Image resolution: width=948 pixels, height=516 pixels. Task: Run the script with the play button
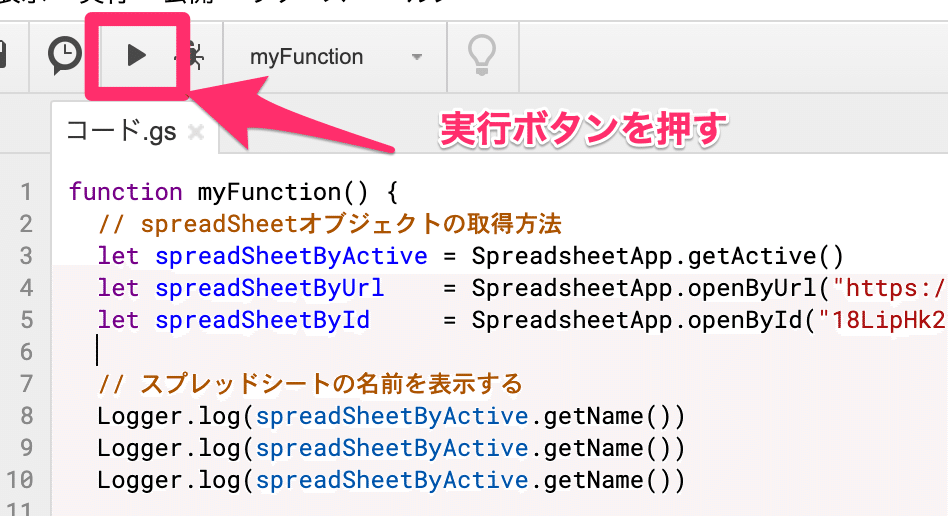pyautogui.click(x=137, y=56)
